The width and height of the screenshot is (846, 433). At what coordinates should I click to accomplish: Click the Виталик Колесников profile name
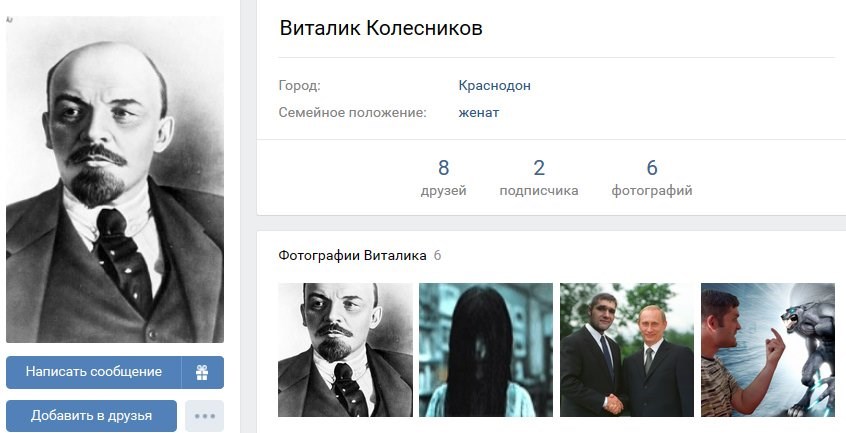(x=381, y=28)
